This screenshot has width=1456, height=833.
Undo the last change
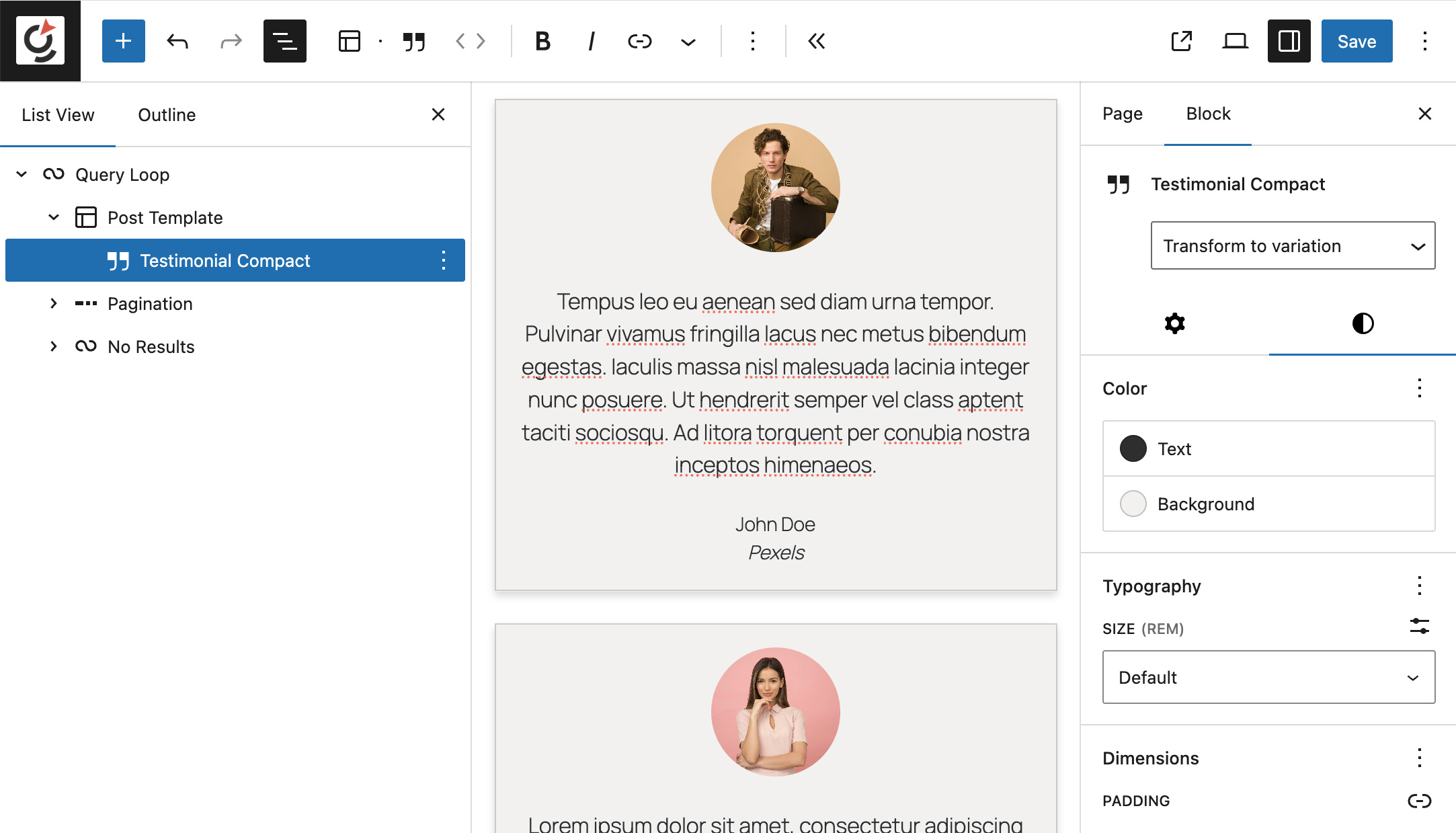point(177,41)
